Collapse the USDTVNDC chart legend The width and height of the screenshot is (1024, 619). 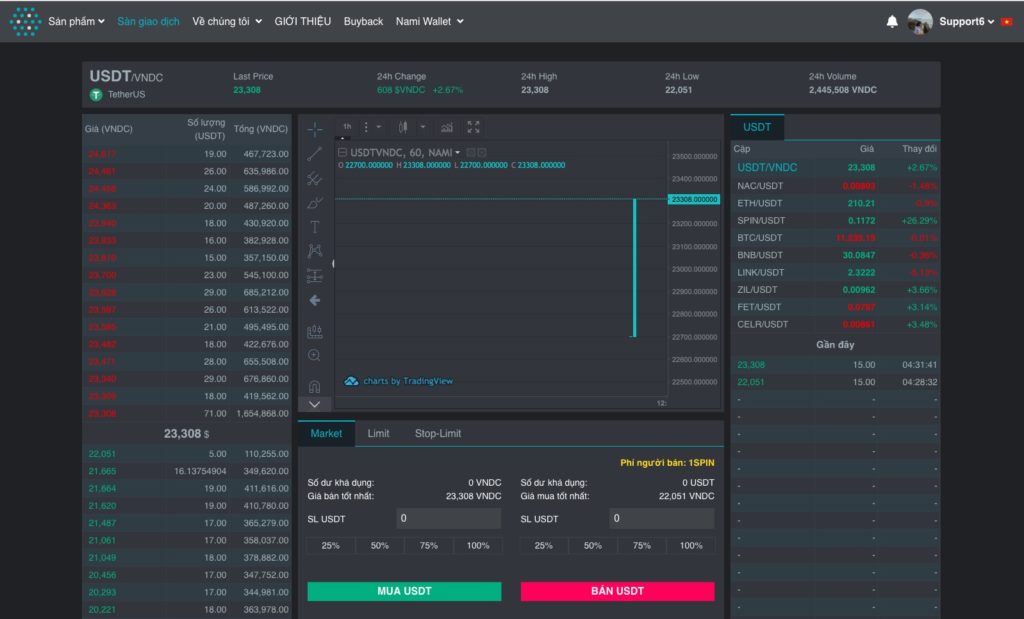coord(342,152)
